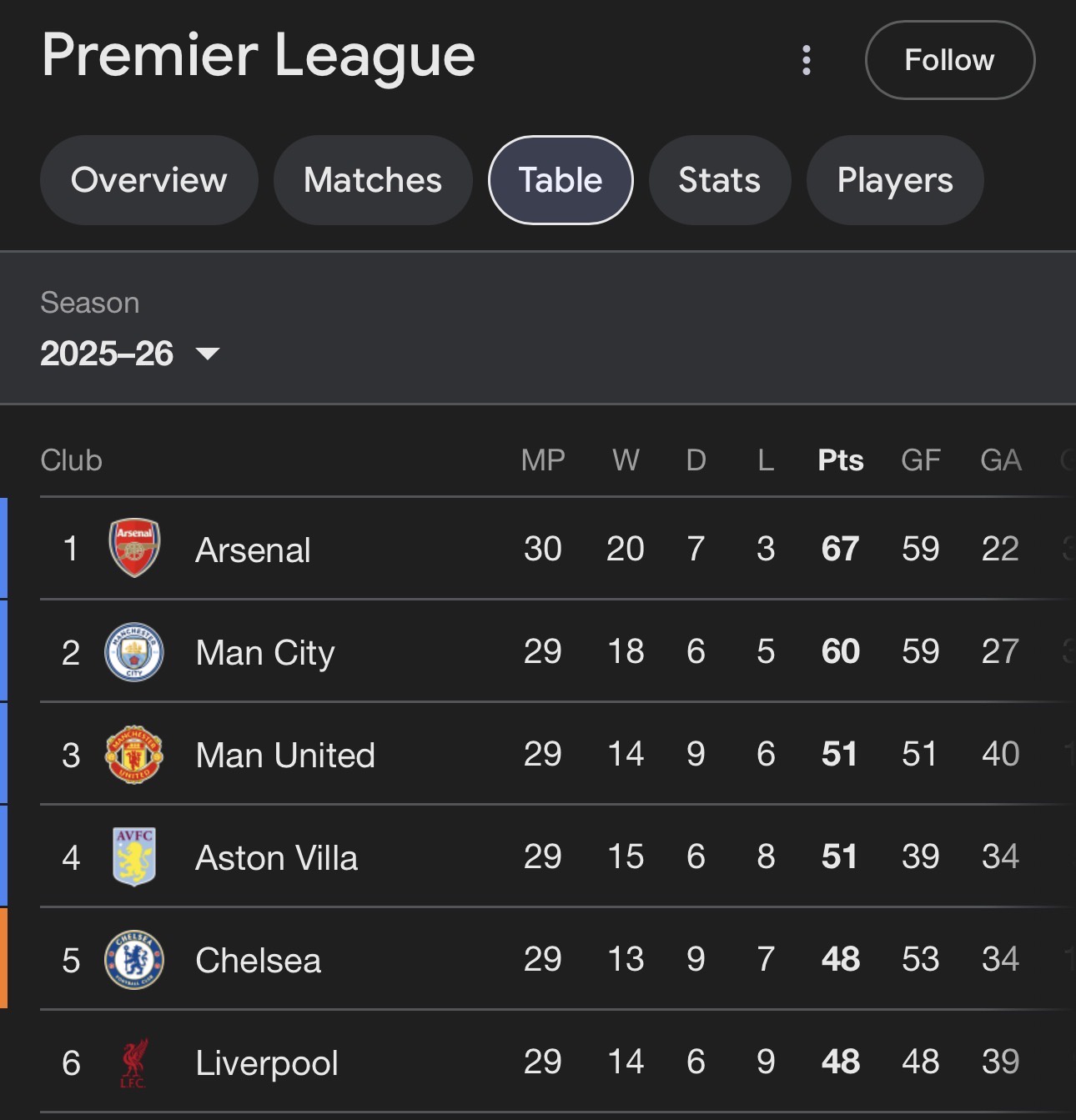Click the Chelsea club crest
1076x1120 pixels.
click(134, 959)
